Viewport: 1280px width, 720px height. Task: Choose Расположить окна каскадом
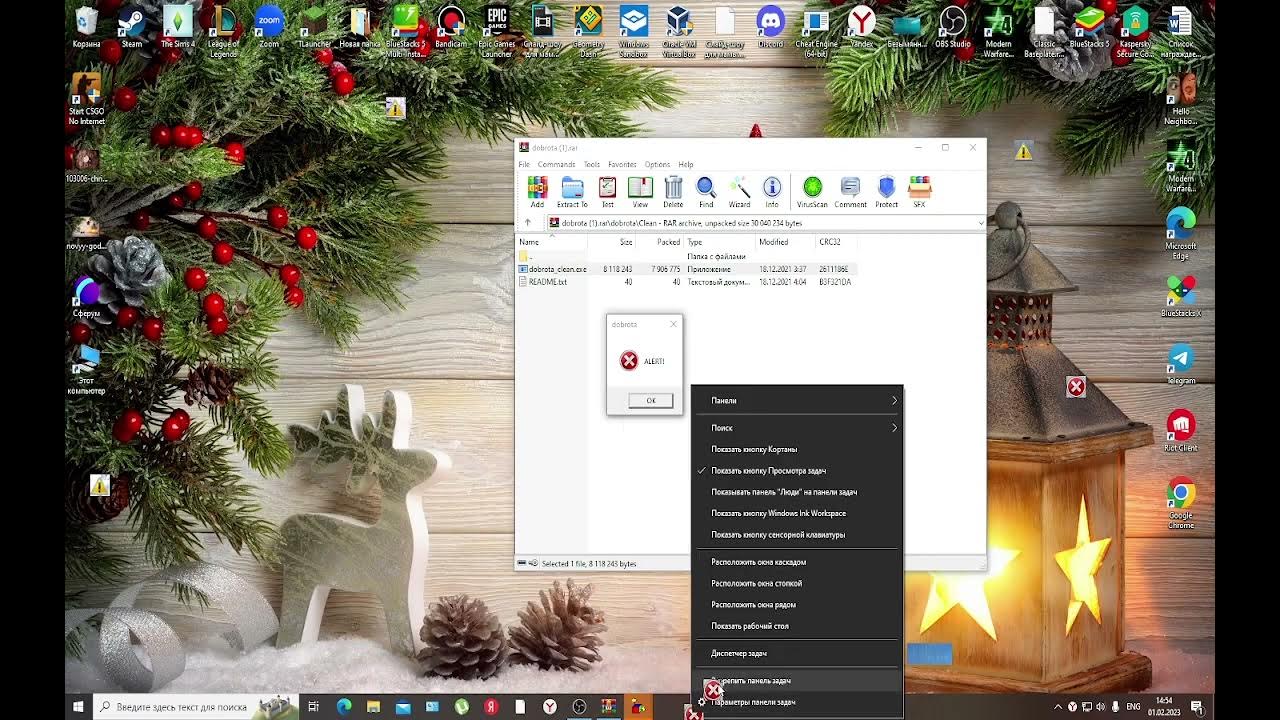coord(797,562)
